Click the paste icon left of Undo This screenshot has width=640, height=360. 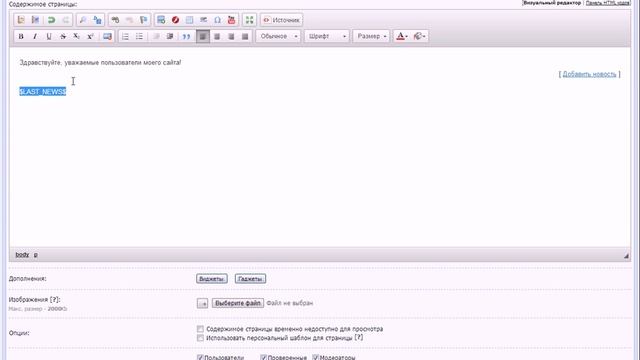click(x=36, y=20)
